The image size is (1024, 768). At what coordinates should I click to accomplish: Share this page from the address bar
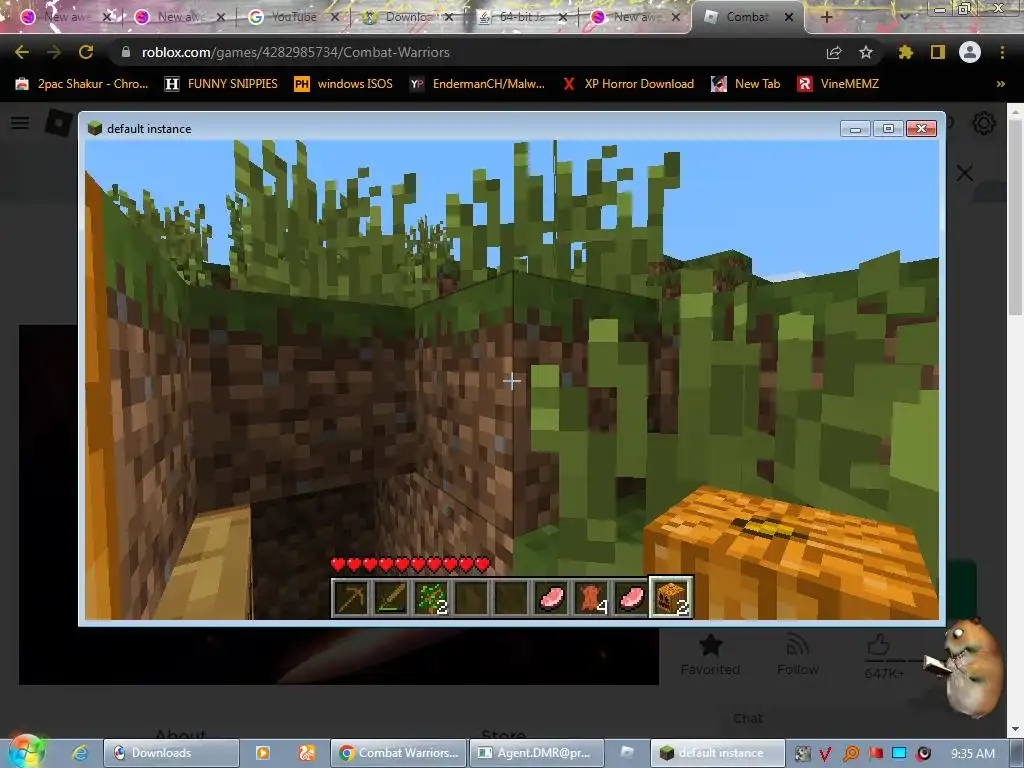click(x=834, y=52)
